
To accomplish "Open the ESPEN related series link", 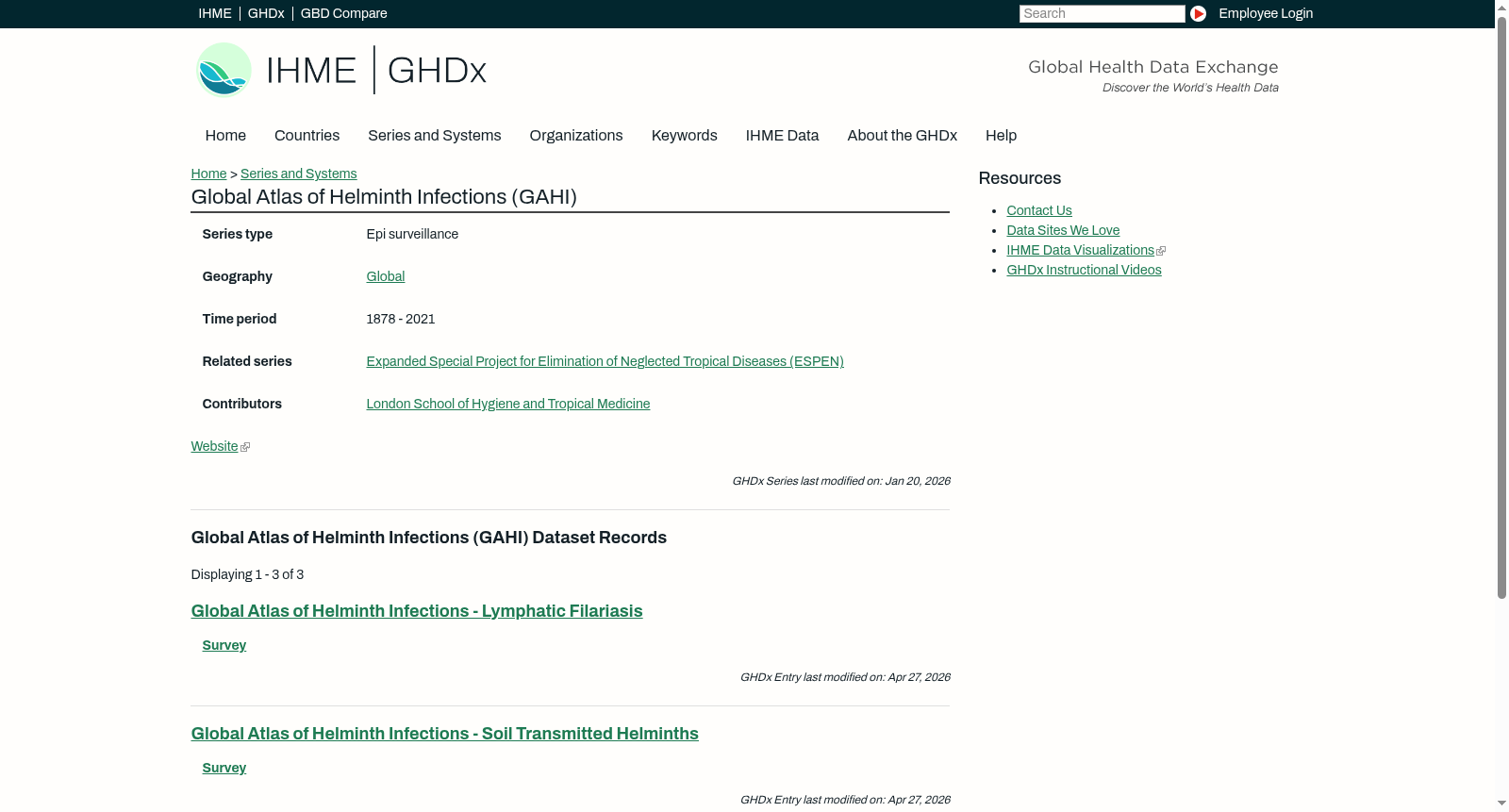I will click(605, 361).
